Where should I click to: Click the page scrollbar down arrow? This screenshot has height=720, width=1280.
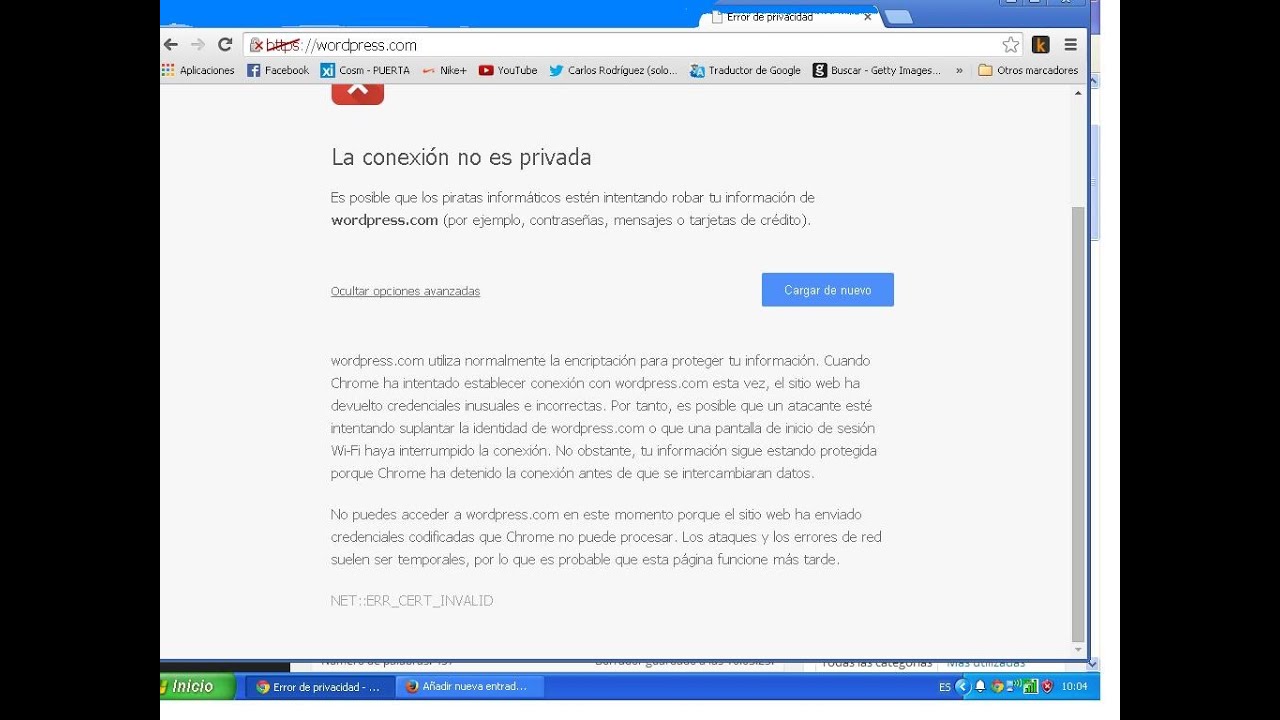pyautogui.click(x=1078, y=650)
